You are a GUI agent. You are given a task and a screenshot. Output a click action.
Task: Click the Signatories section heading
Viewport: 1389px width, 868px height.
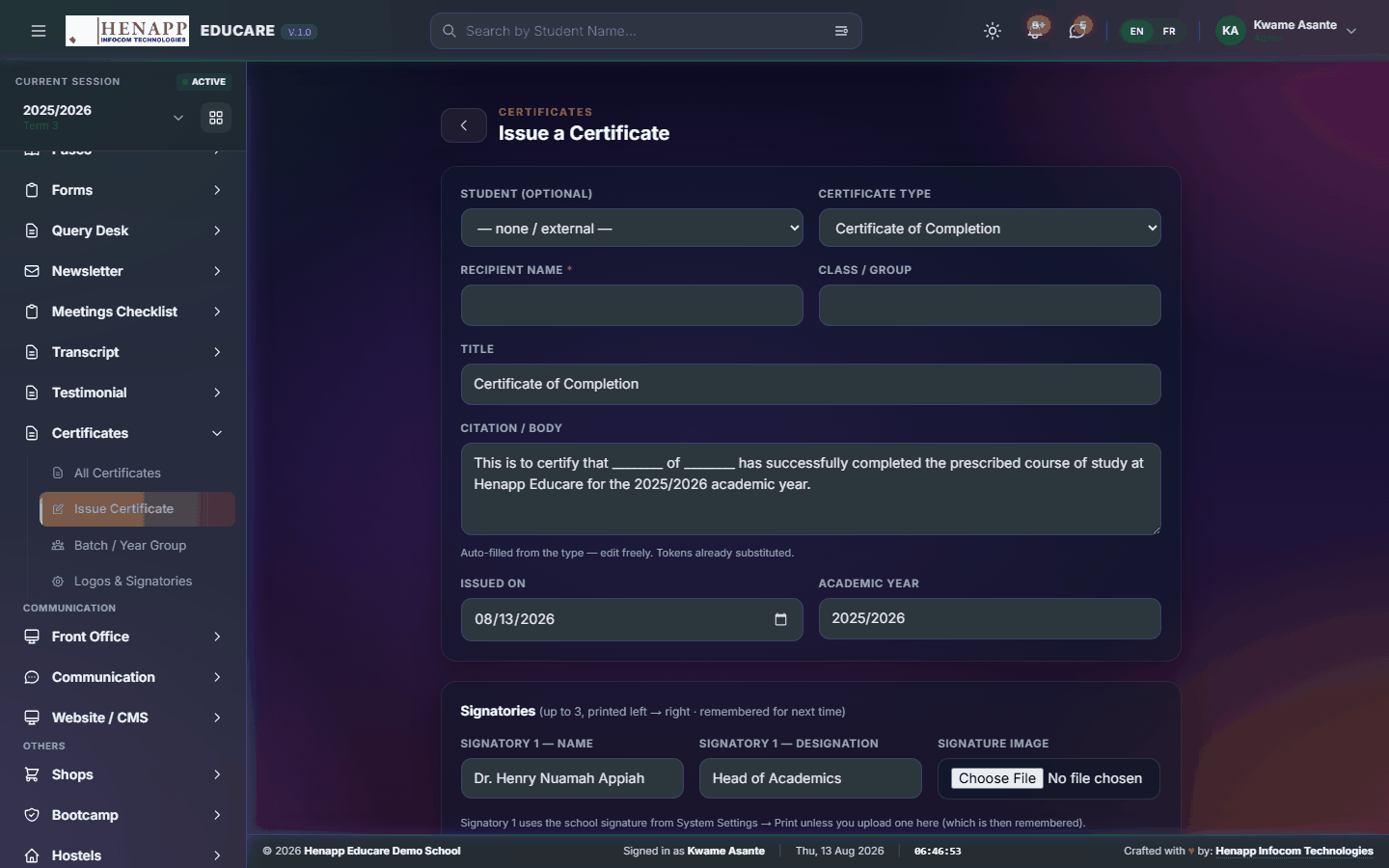tap(498, 711)
